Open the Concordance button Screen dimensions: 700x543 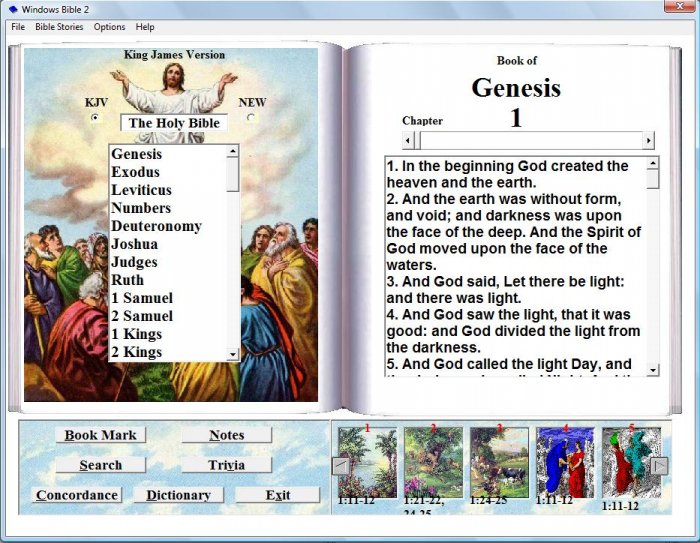coord(77,495)
